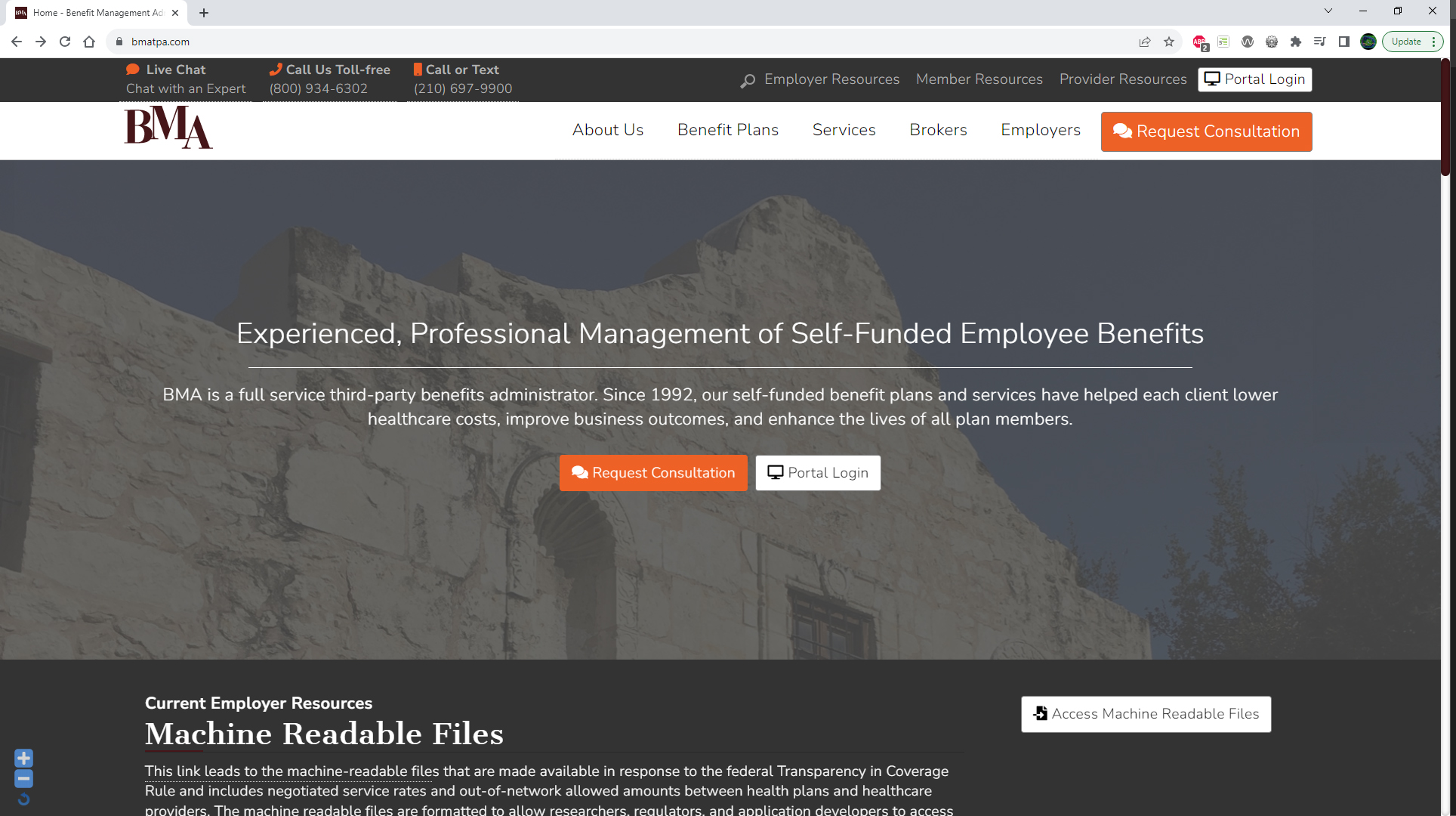Viewport: 1456px width, 816px height.
Task: Open the About Us menu
Action: pos(608,130)
